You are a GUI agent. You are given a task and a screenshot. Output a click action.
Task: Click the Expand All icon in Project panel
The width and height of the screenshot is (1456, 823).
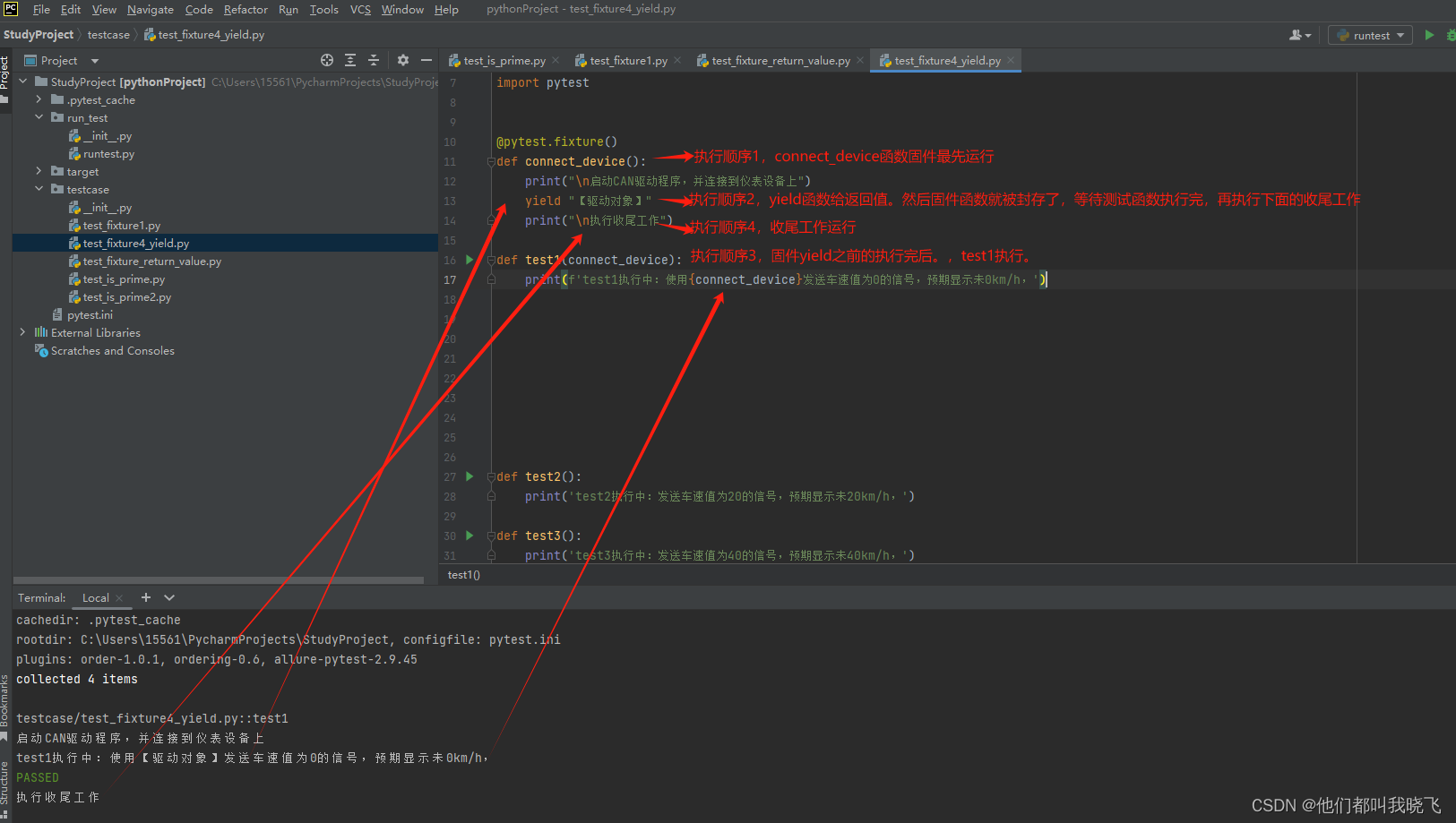(350, 60)
